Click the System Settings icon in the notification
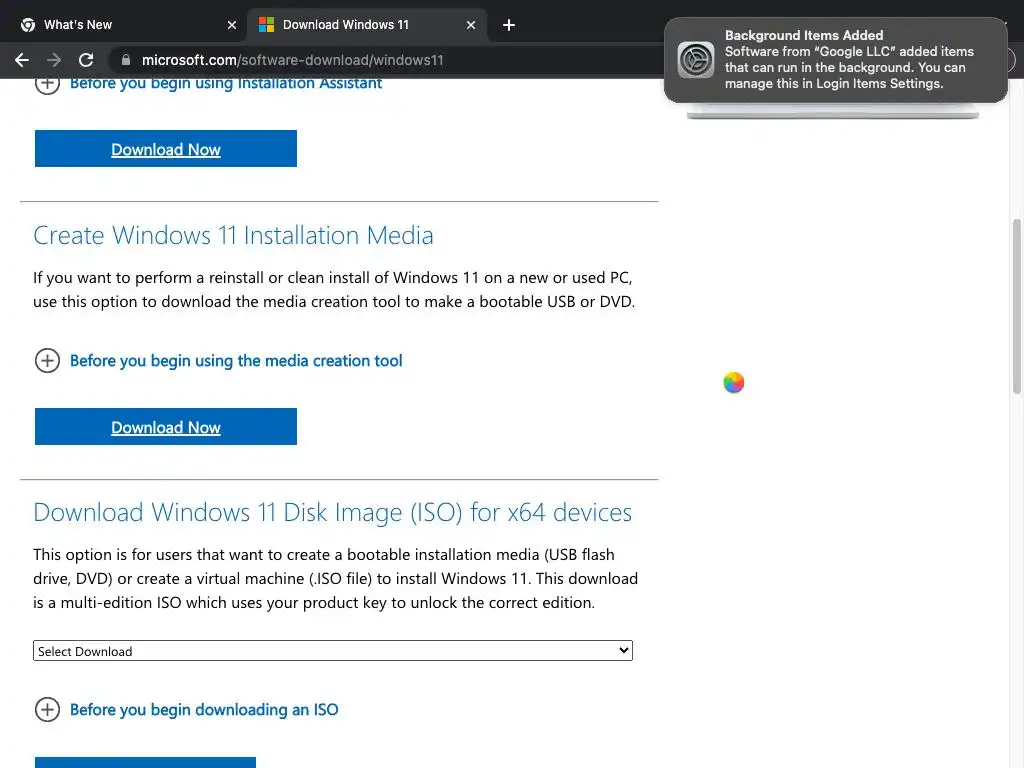The height and width of the screenshot is (768, 1024). 696,60
